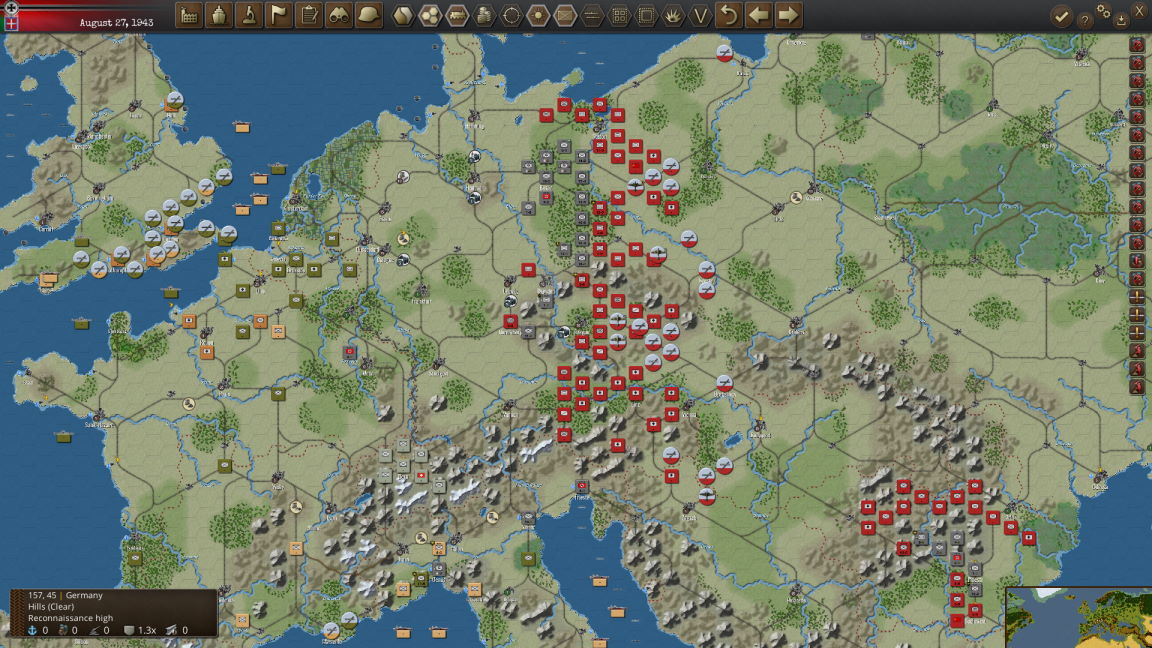Image resolution: width=1152 pixels, height=648 pixels.
Task: Open the research microscope screen
Action: point(249,15)
